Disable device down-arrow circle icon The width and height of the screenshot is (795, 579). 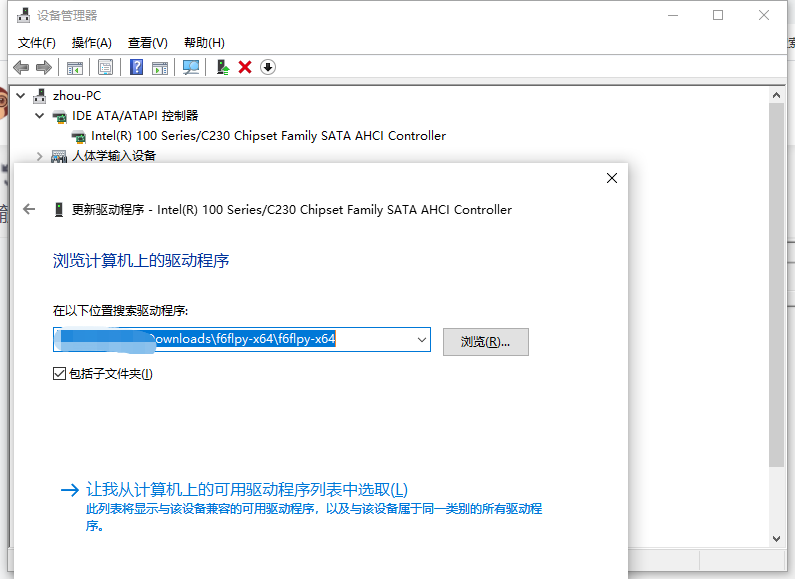tap(268, 67)
